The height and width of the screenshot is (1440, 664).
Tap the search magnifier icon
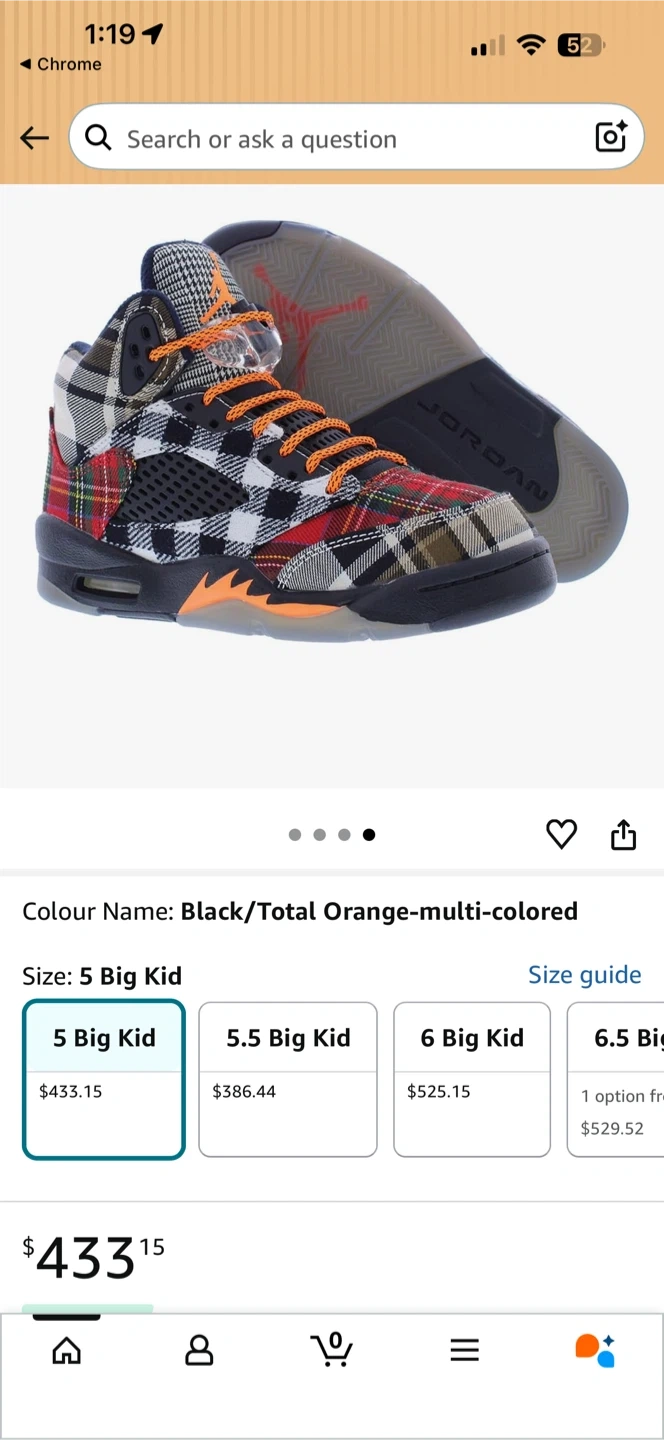98,138
